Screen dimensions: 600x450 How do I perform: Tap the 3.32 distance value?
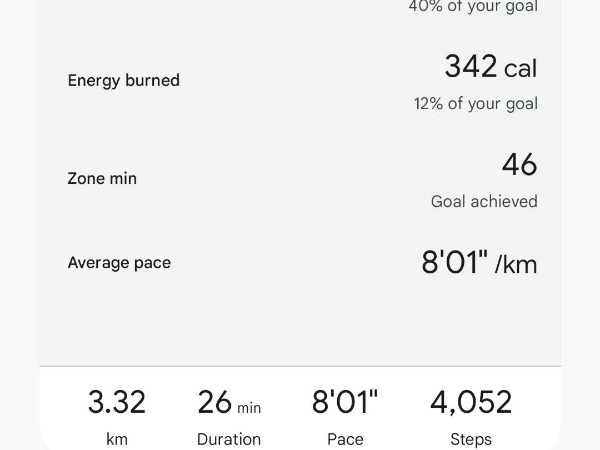click(x=117, y=402)
